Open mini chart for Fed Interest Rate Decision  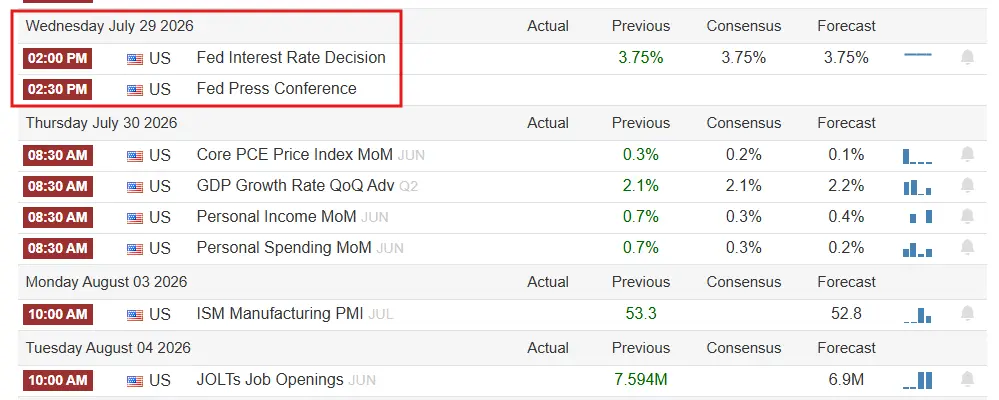point(917,55)
